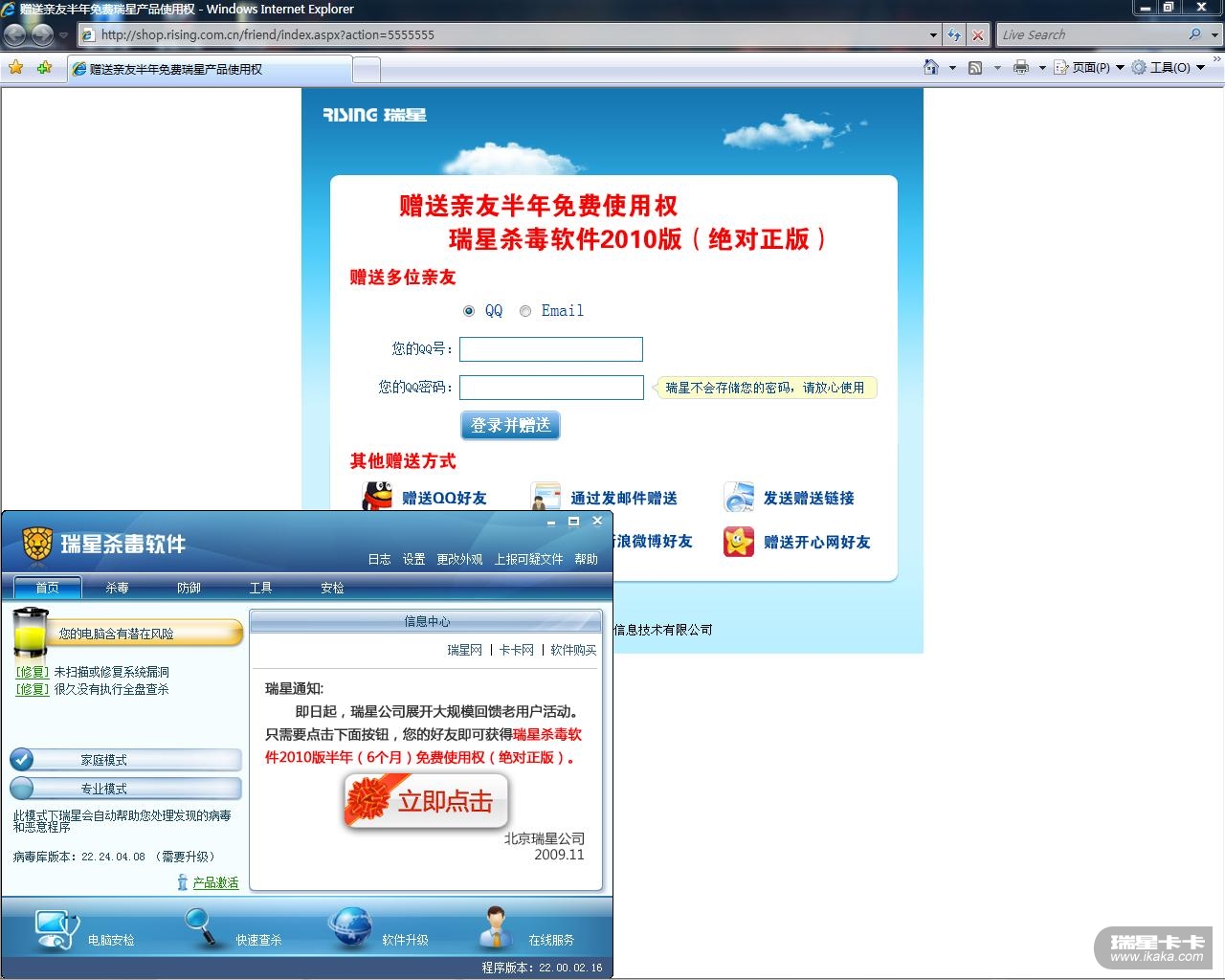Stop page loading with the red X icon

[977, 34]
